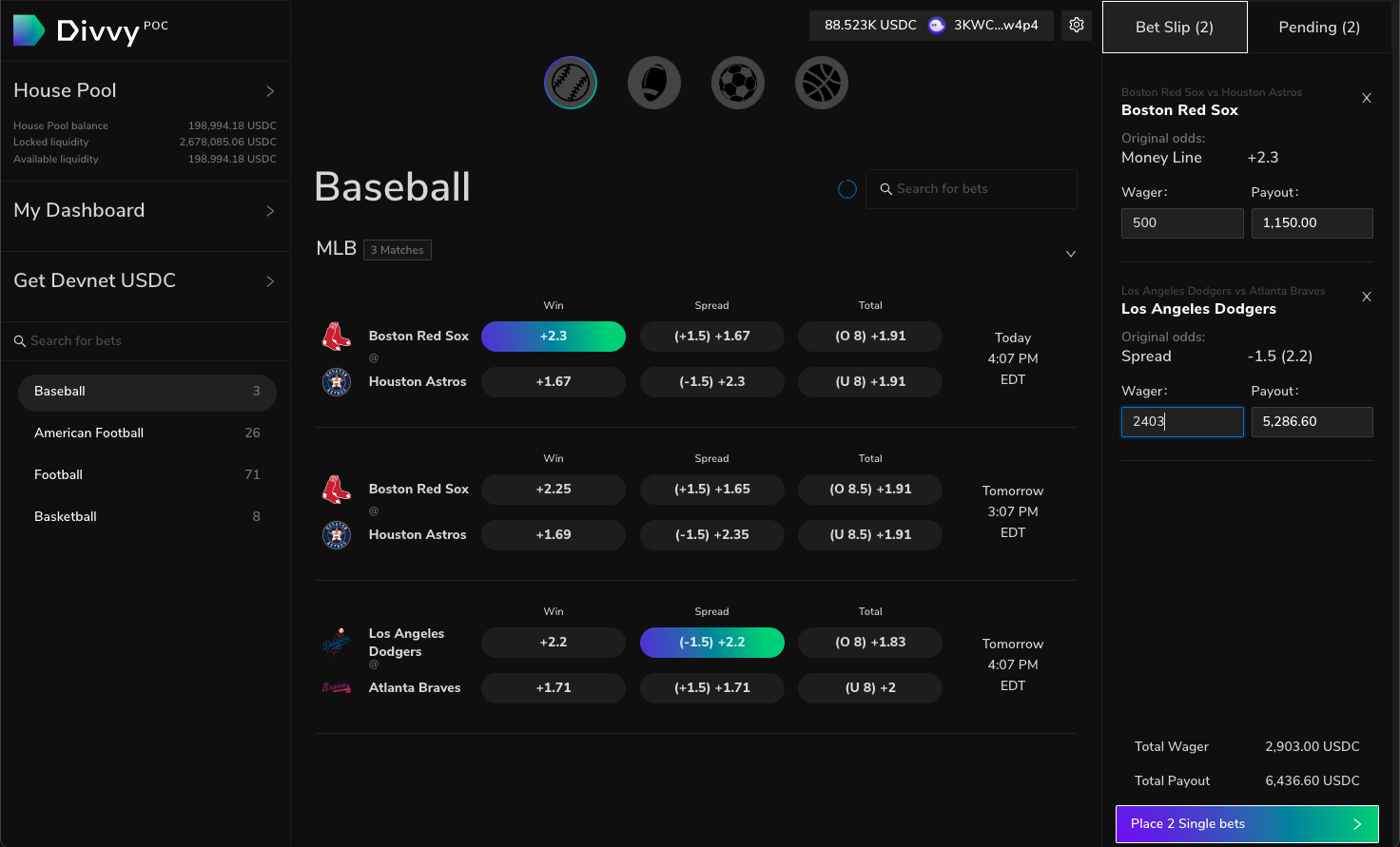
Task: Toggle Astros (-1.5) +2.3 spread bet
Action: (x=712, y=382)
